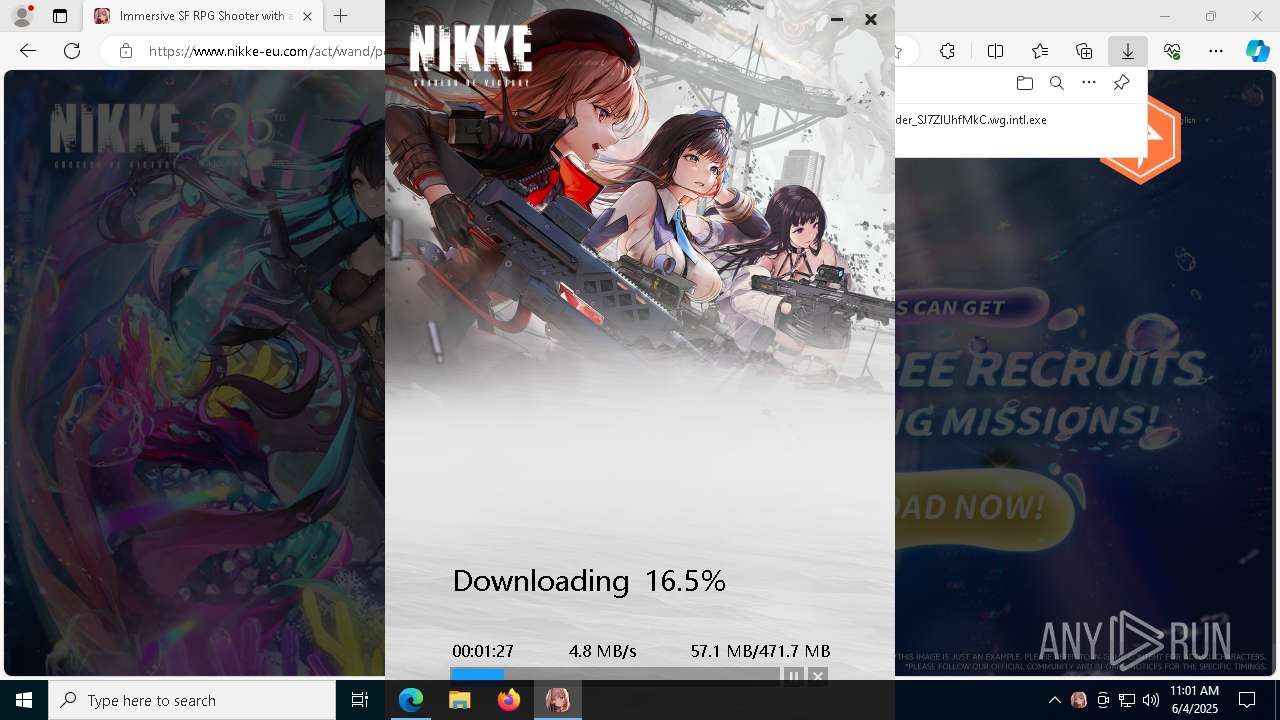
Task: Toggle Edge Downloads panel icon
Action: tap(1128, 51)
